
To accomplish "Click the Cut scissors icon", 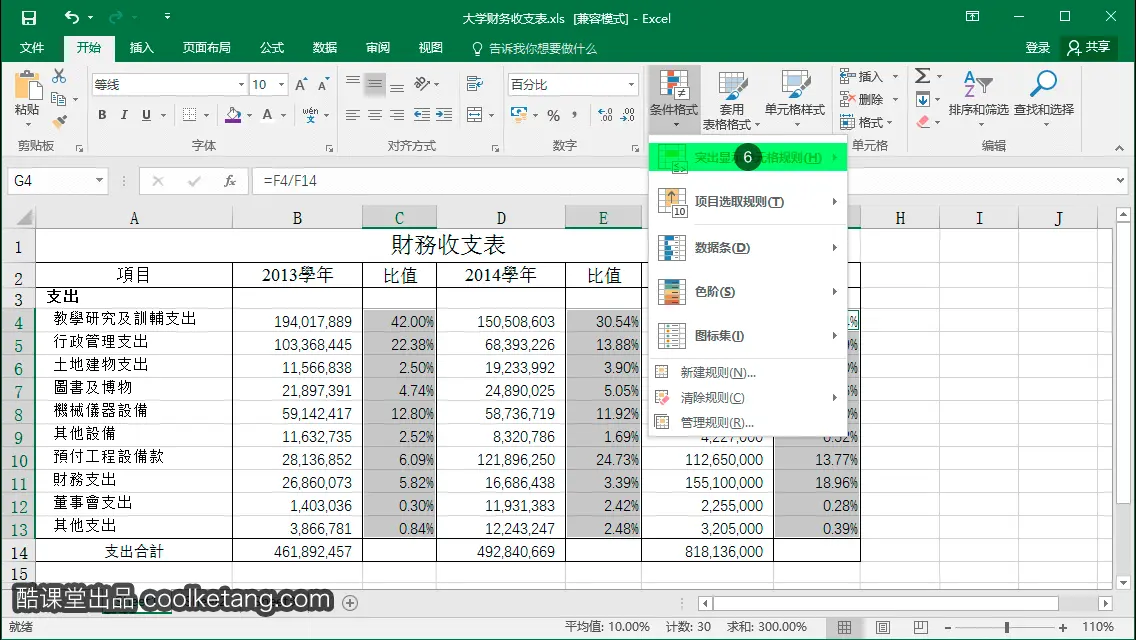I will pyautogui.click(x=59, y=76).
